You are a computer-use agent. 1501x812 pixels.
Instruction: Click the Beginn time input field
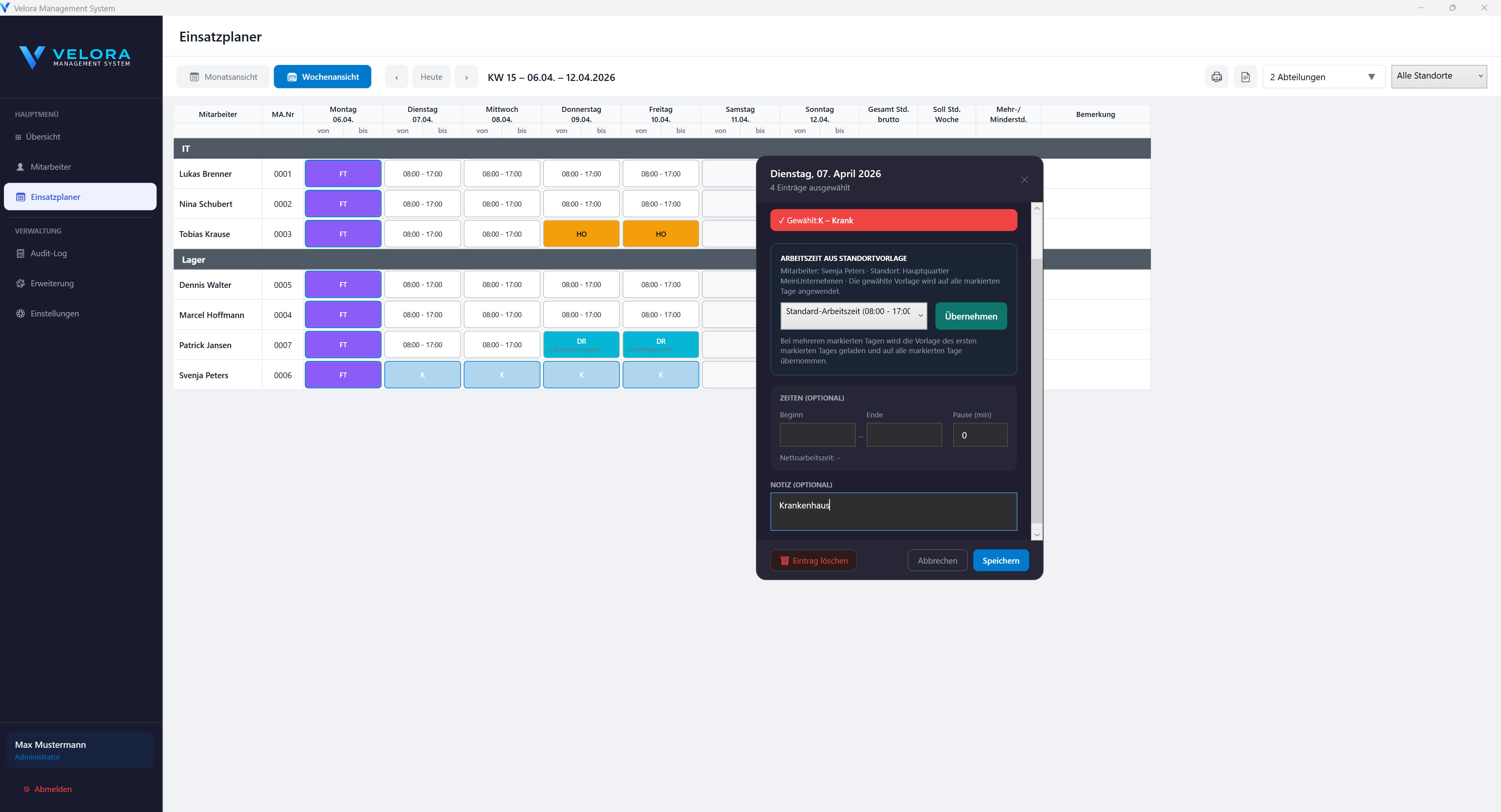pos(817,435)
